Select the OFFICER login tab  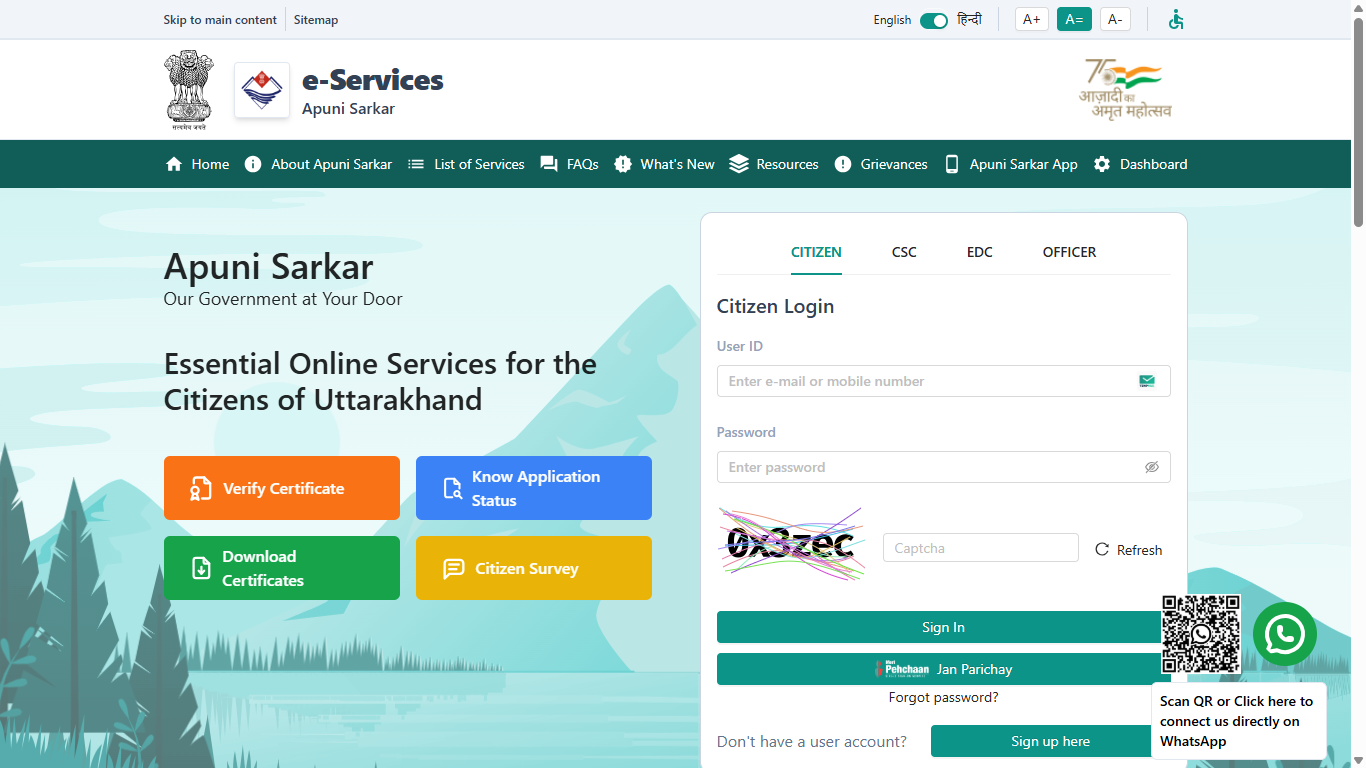tap(1069, 252)
